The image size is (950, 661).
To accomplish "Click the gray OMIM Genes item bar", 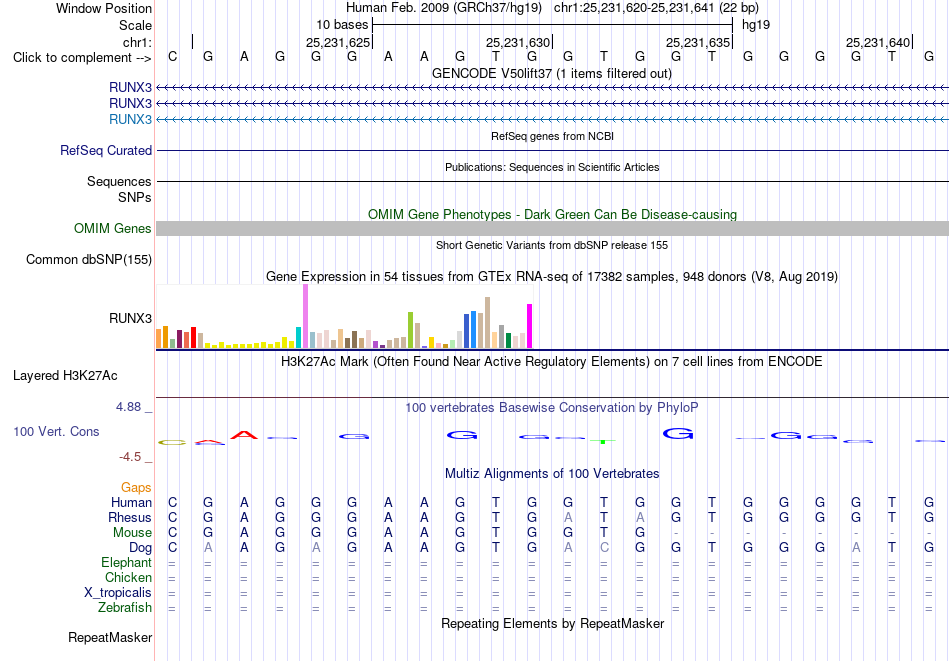I will pyautogui.click(x=553, y=228).
